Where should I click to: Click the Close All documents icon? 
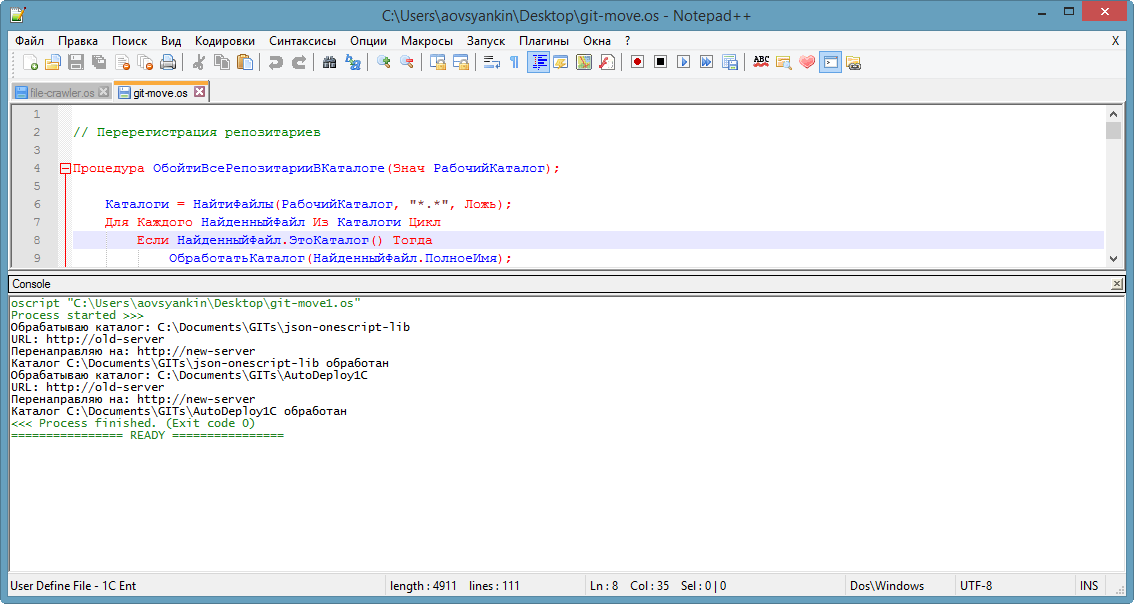click(x=145, y=63)
